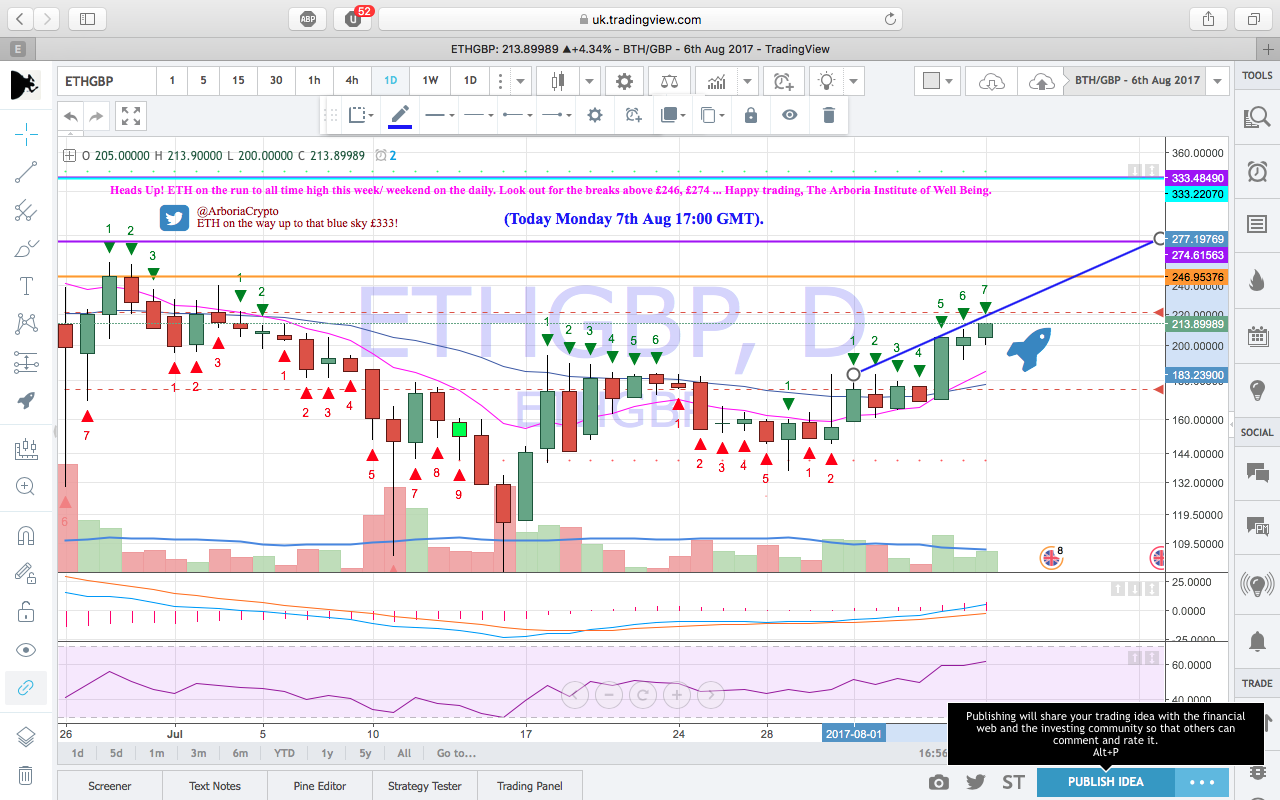Select the 4h timeframe
The height and width of the screenshot is (800, 1280).
pyautogui.click(x=352, y=81)
